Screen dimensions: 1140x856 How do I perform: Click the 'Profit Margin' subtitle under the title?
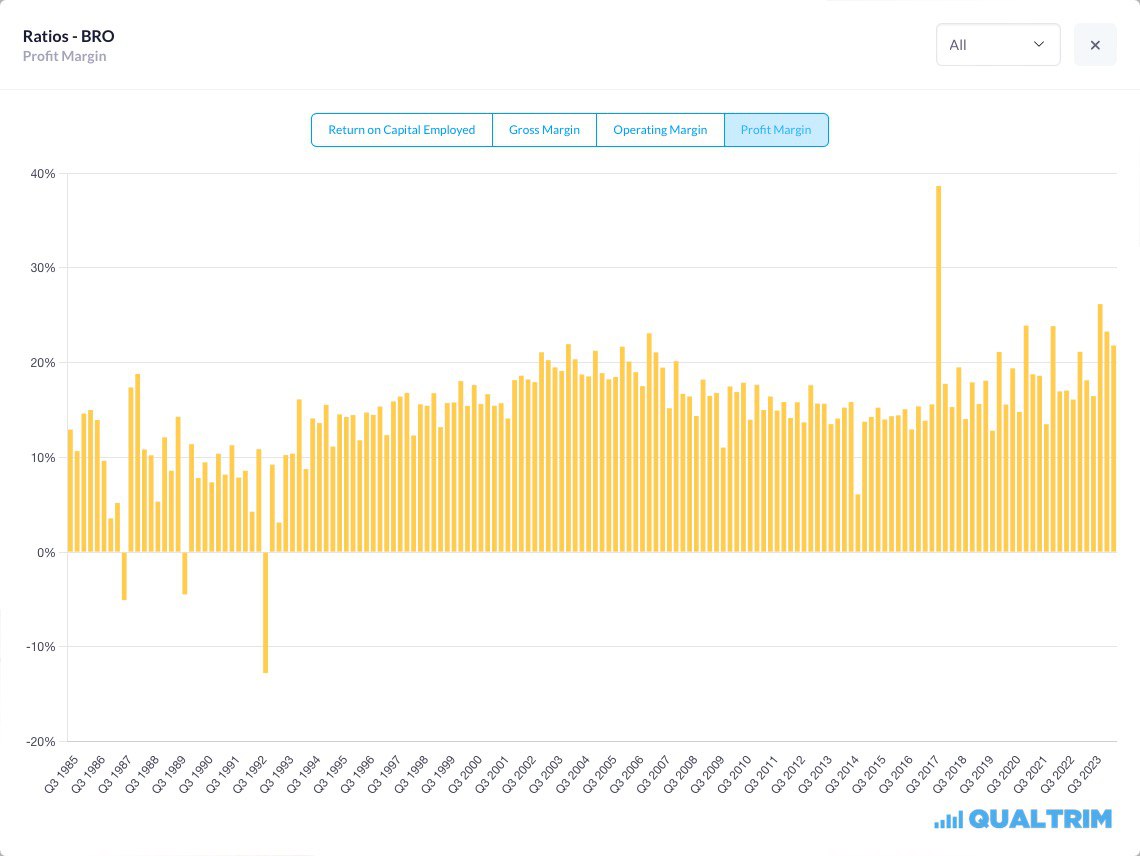(64, 56)
